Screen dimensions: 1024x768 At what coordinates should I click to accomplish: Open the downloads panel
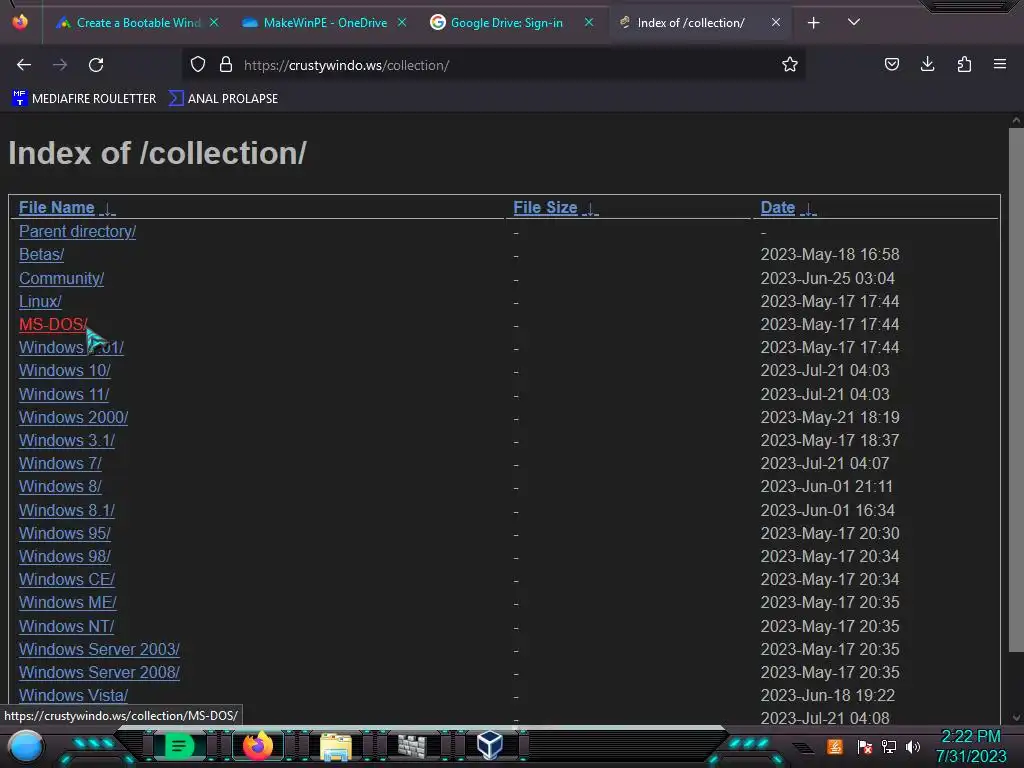coord(927,64)
